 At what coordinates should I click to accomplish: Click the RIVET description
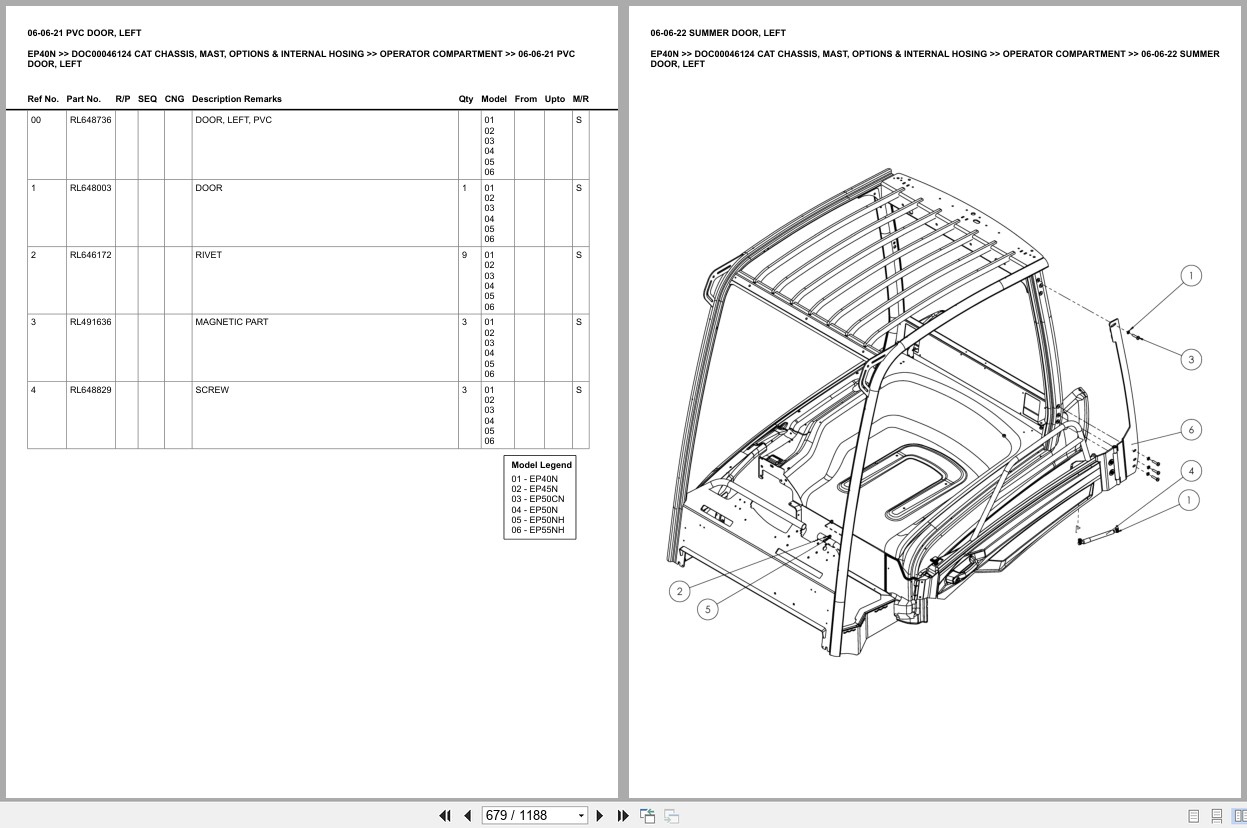click(208, 255)
